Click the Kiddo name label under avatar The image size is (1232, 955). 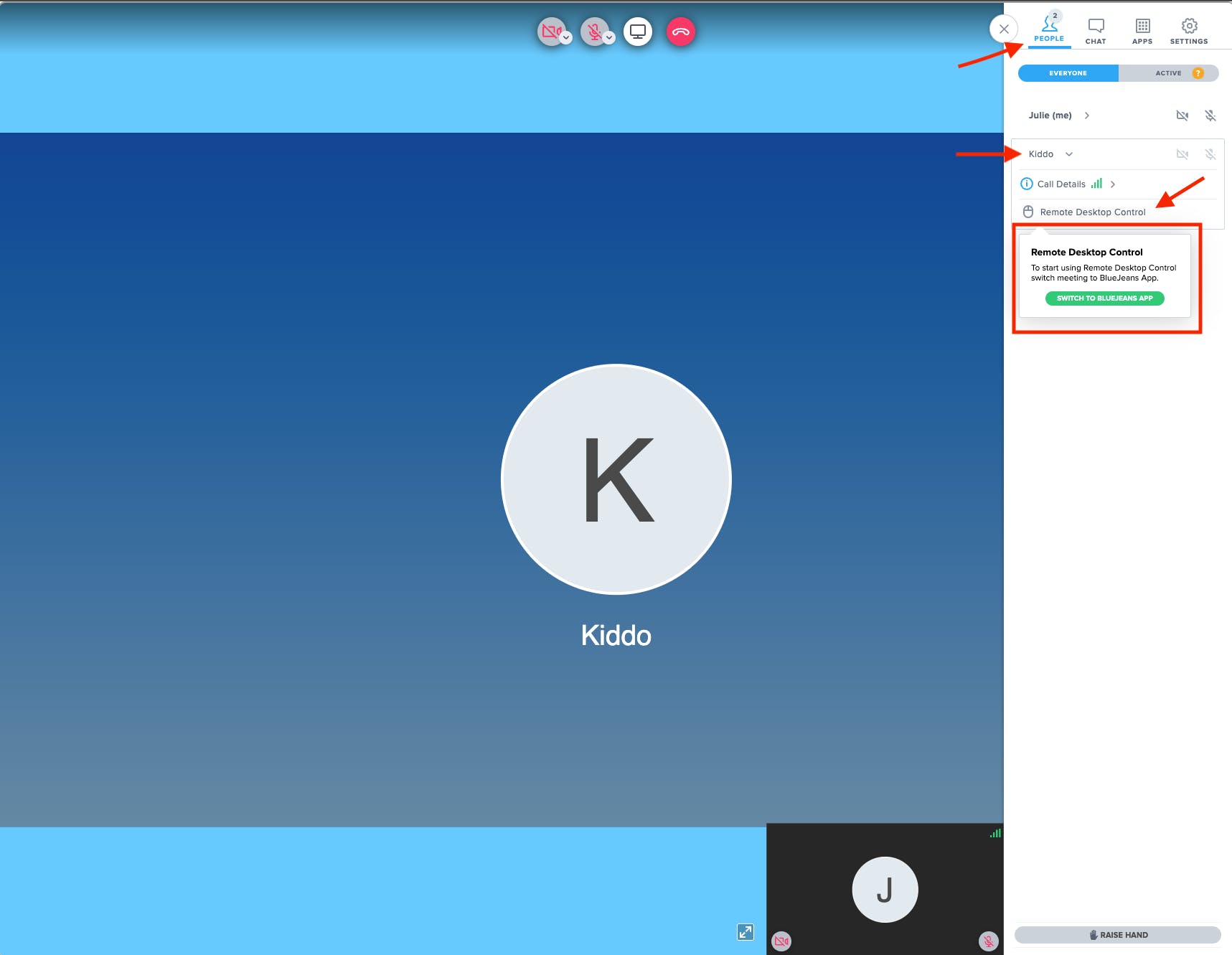(x=616, y=636)
